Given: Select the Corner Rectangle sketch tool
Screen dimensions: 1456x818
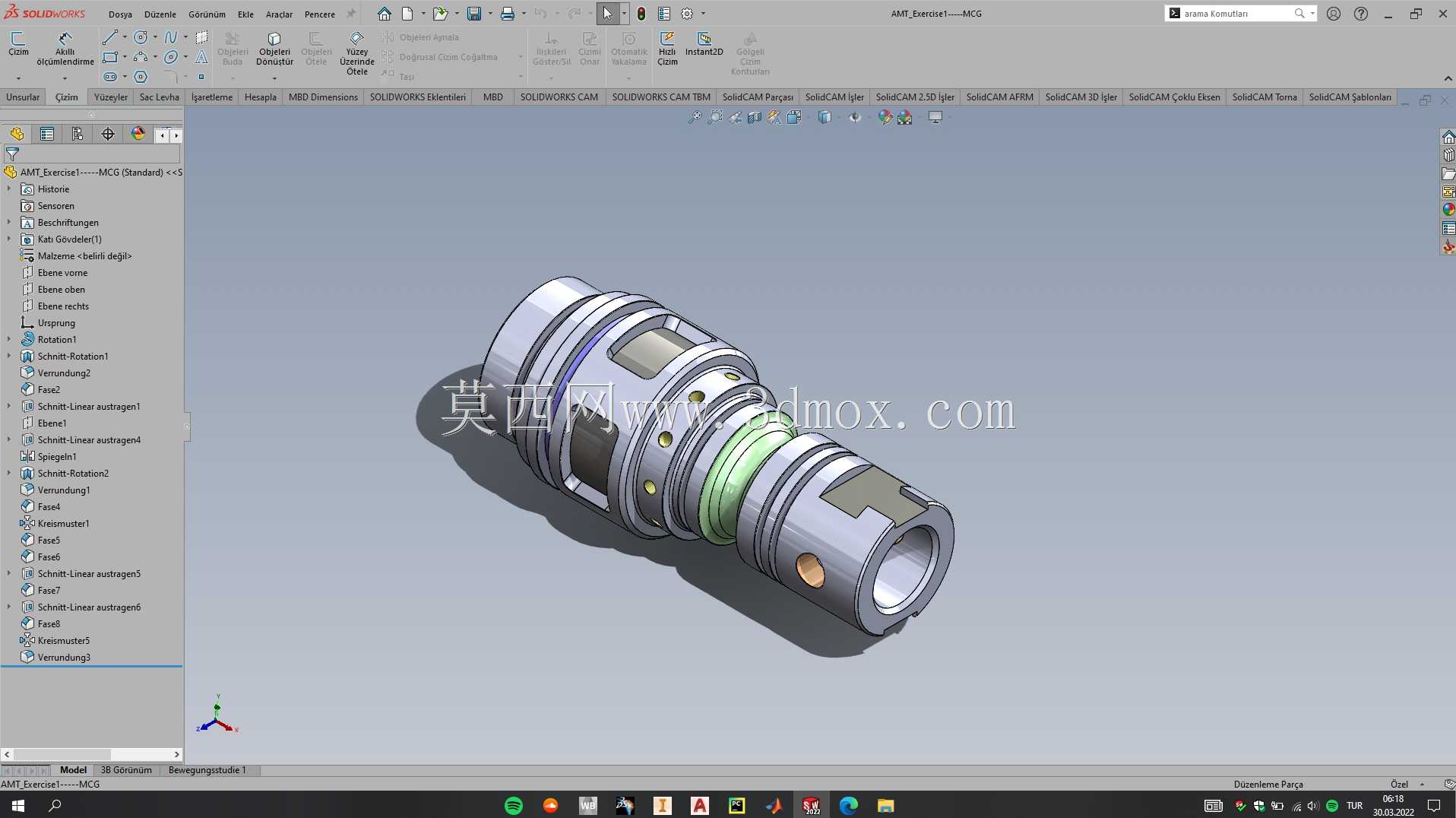Looking at the screenshot, I should [x=110, y=57].
